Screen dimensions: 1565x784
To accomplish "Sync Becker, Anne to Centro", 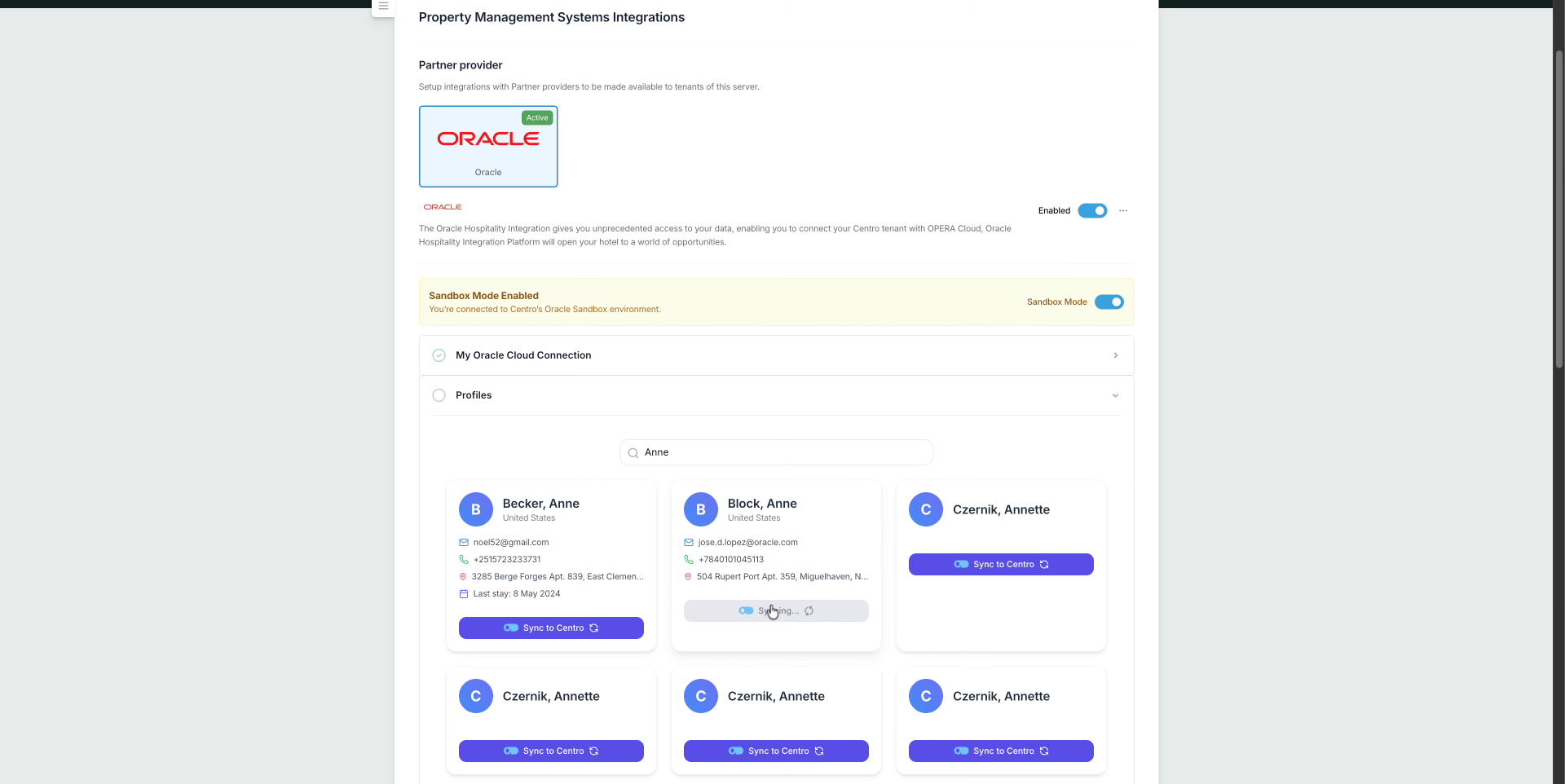I will [551, 628].
